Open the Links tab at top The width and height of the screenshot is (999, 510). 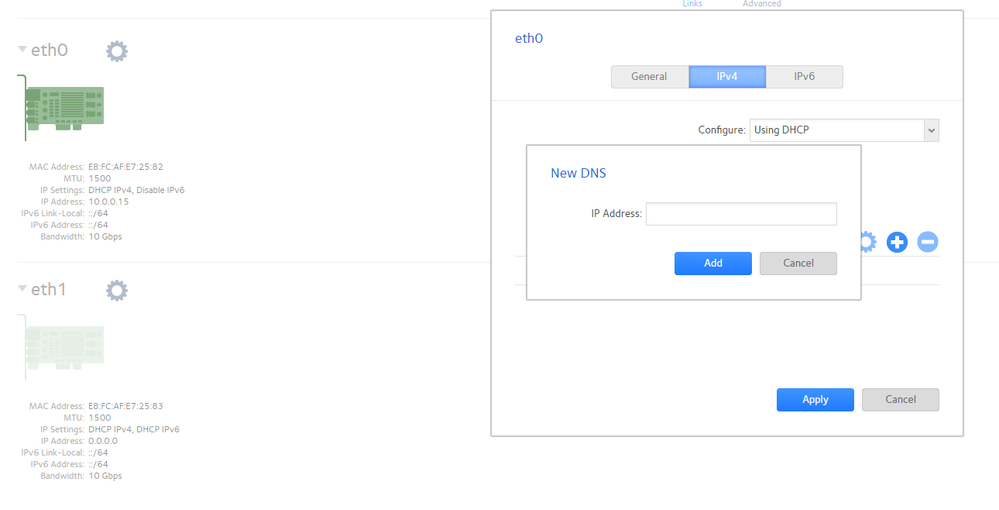click(x=692, y=4)
